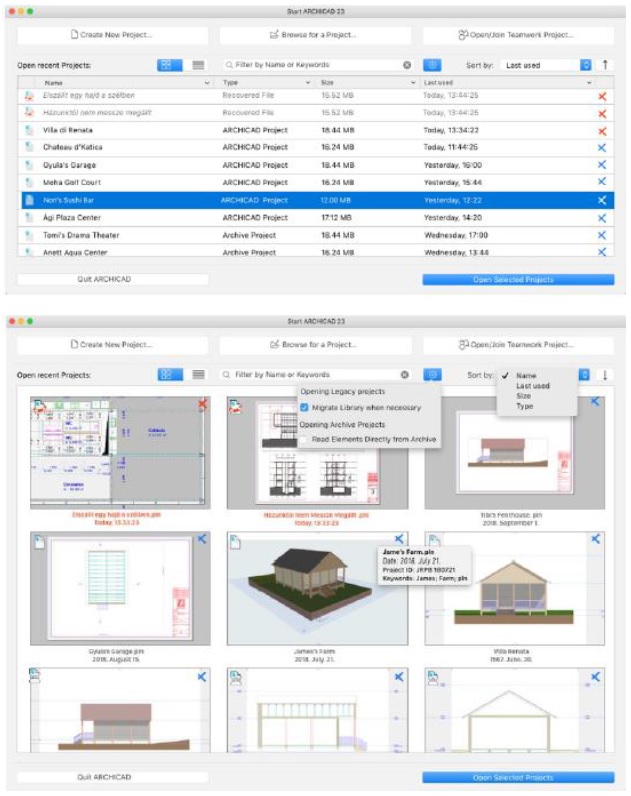Click the Type column header chevron

point(308,83)
